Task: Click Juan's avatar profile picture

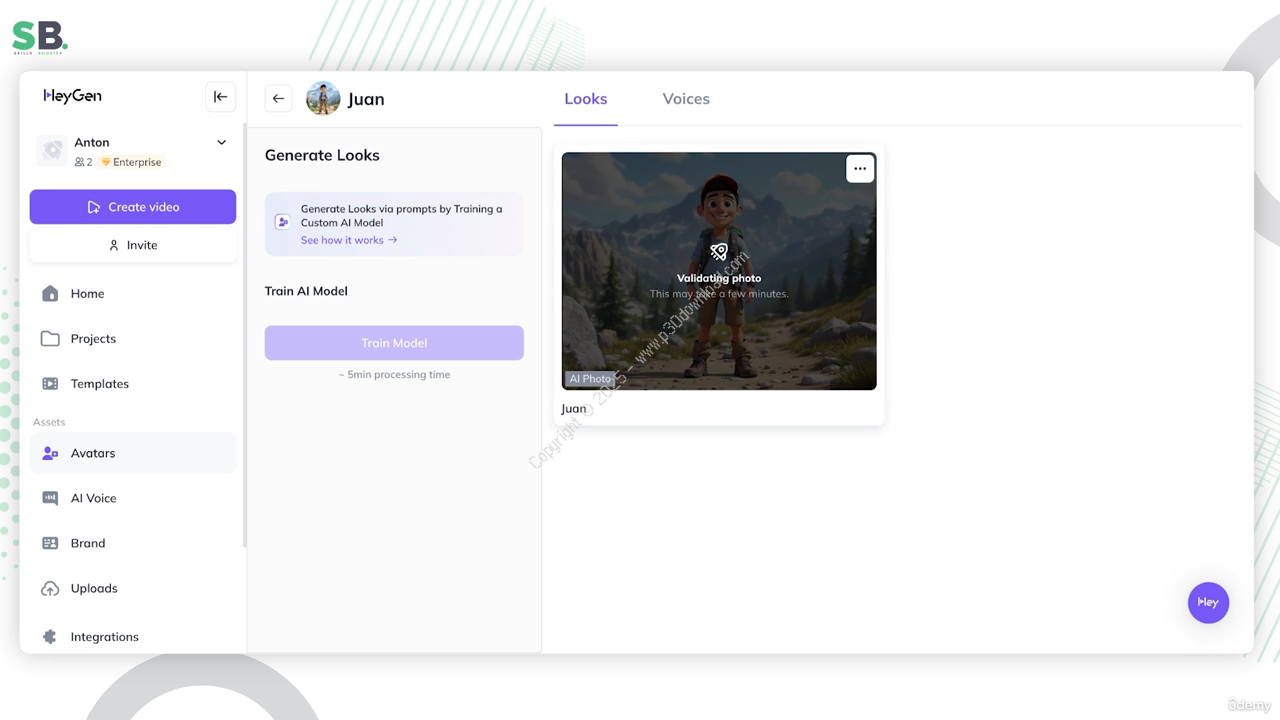Action: coord(323,98)
